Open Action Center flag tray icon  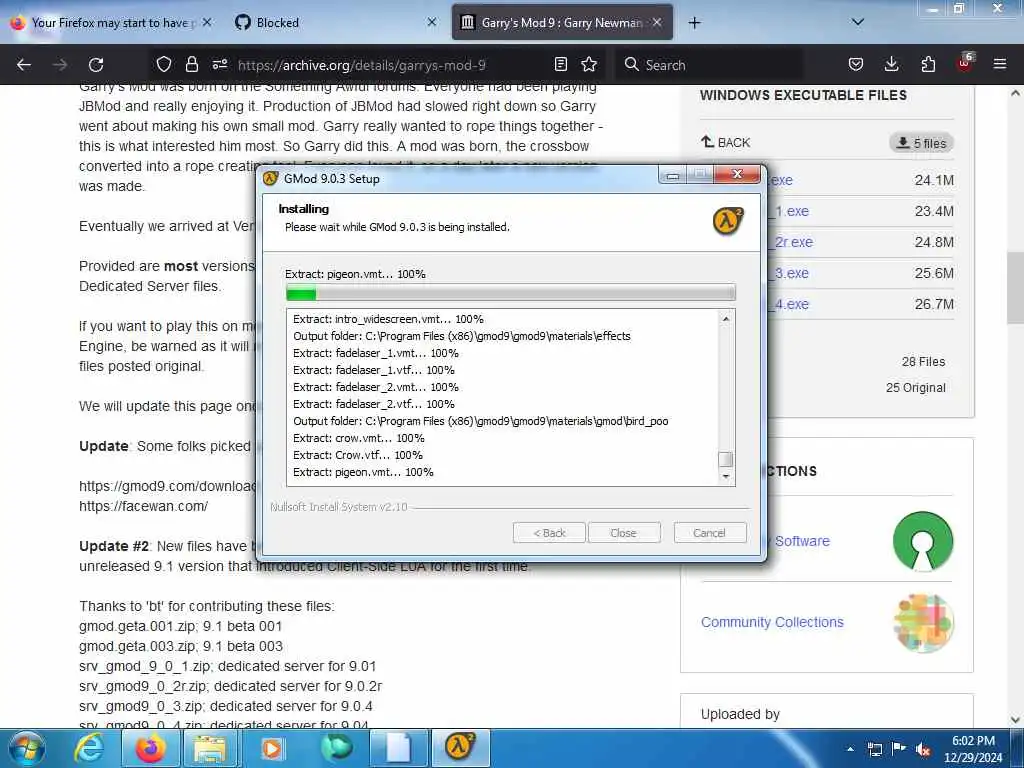(899, 749)
